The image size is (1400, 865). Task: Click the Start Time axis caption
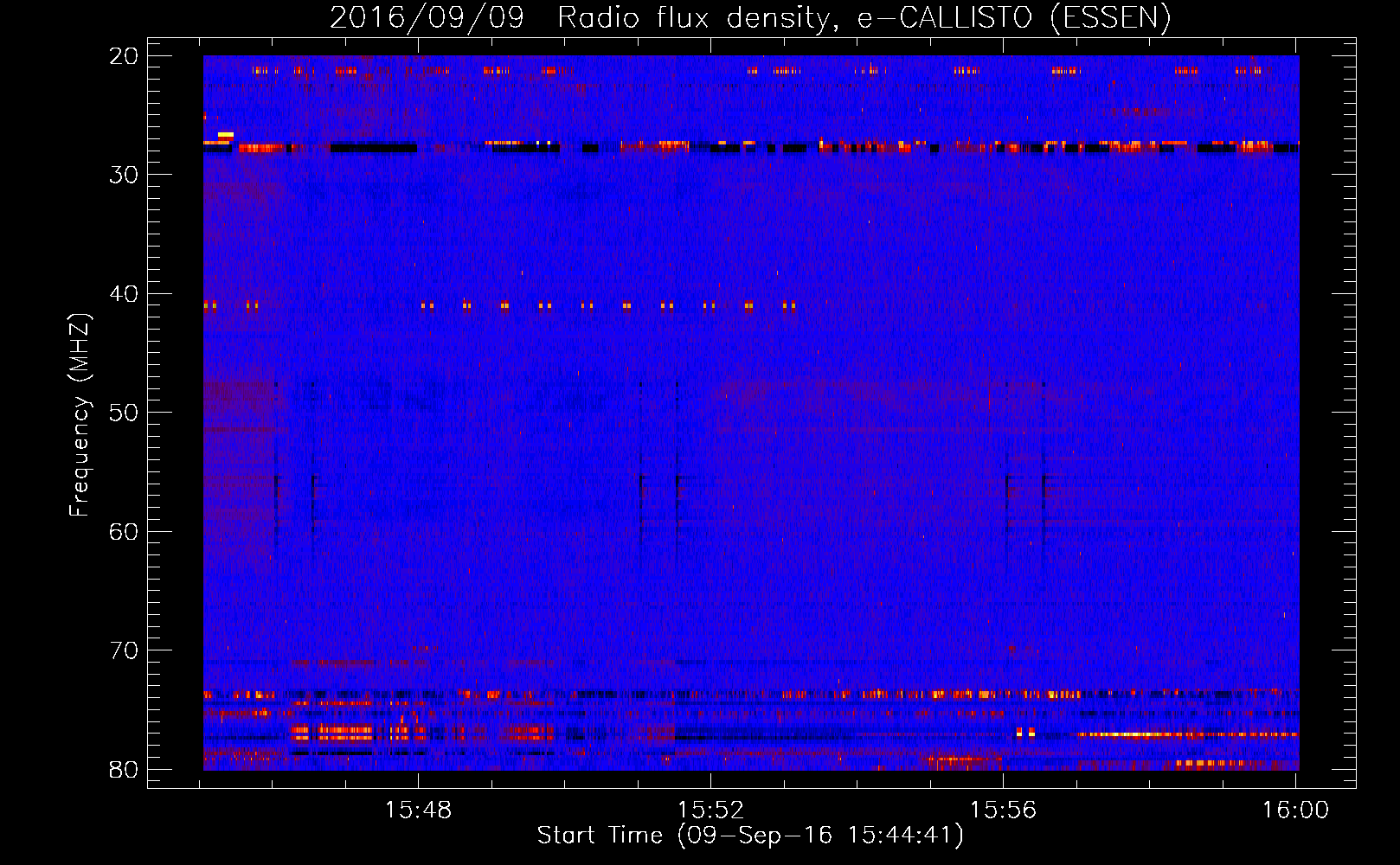(x=750, y=836)
